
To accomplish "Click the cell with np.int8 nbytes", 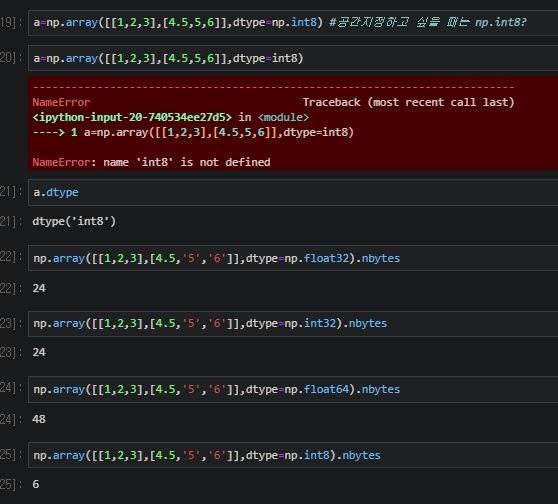I will (293, 455).
